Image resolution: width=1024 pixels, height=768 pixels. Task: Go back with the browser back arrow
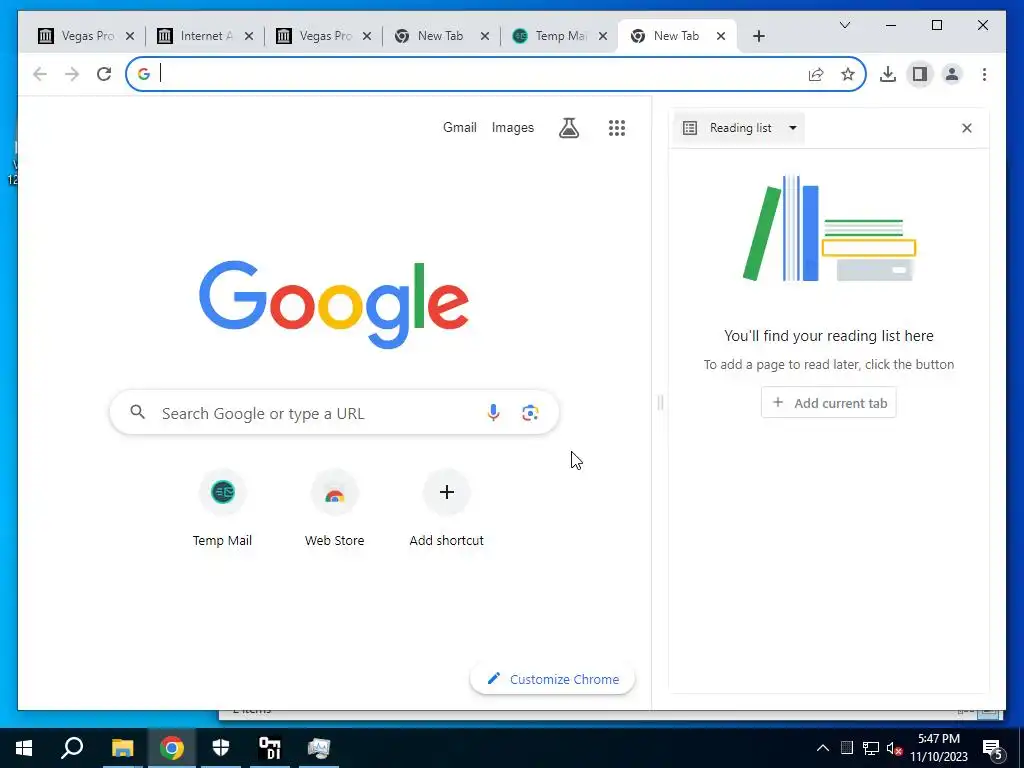coord(40,74)
